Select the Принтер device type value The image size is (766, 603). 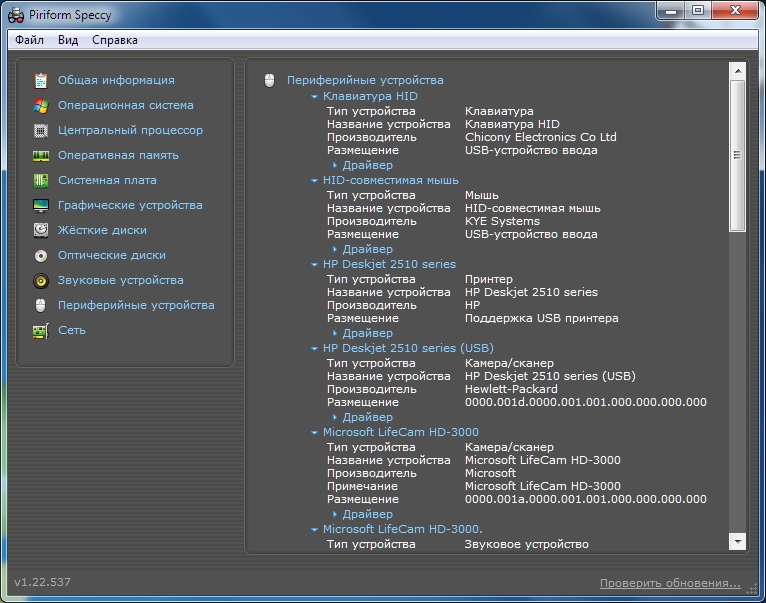click(x=489, y=280)
